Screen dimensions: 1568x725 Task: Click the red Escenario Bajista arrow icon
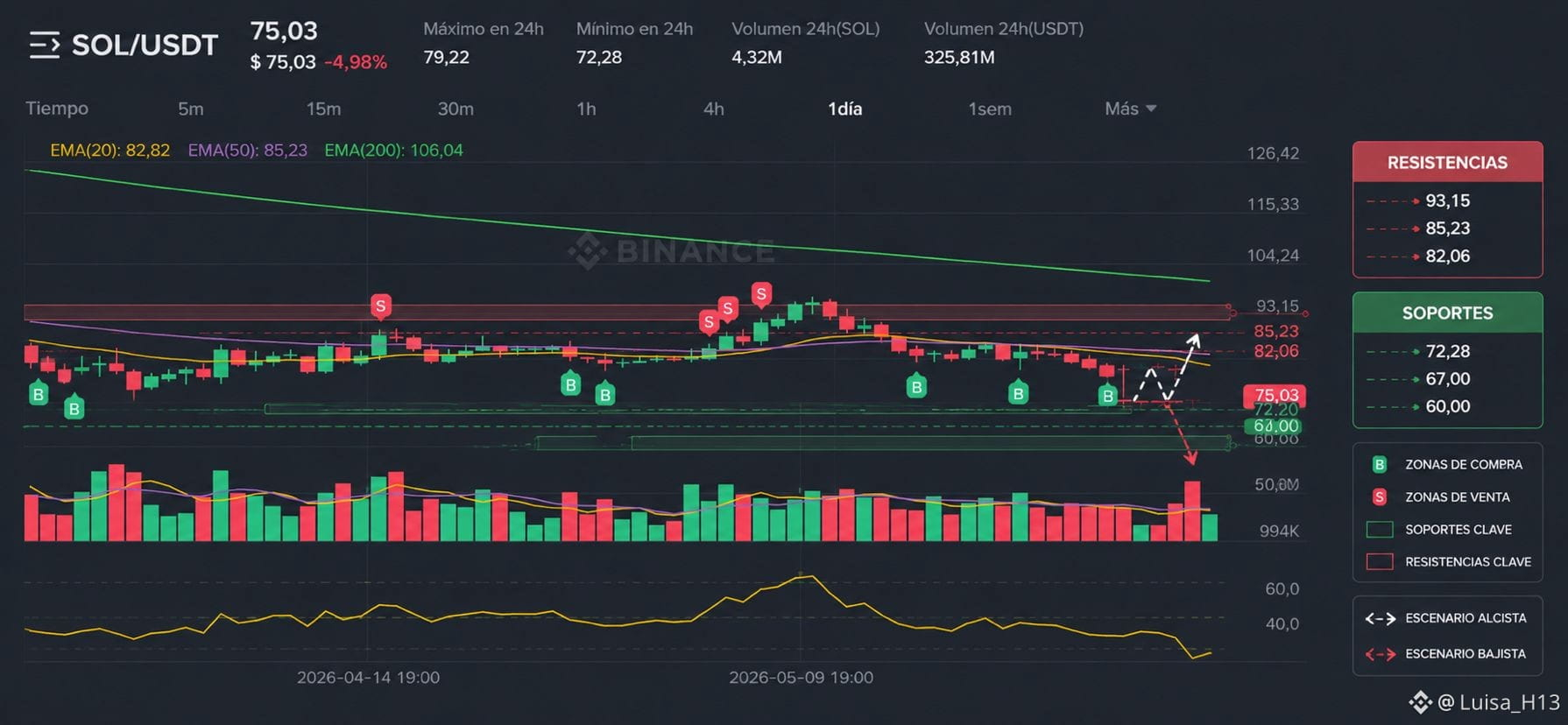1380,654
